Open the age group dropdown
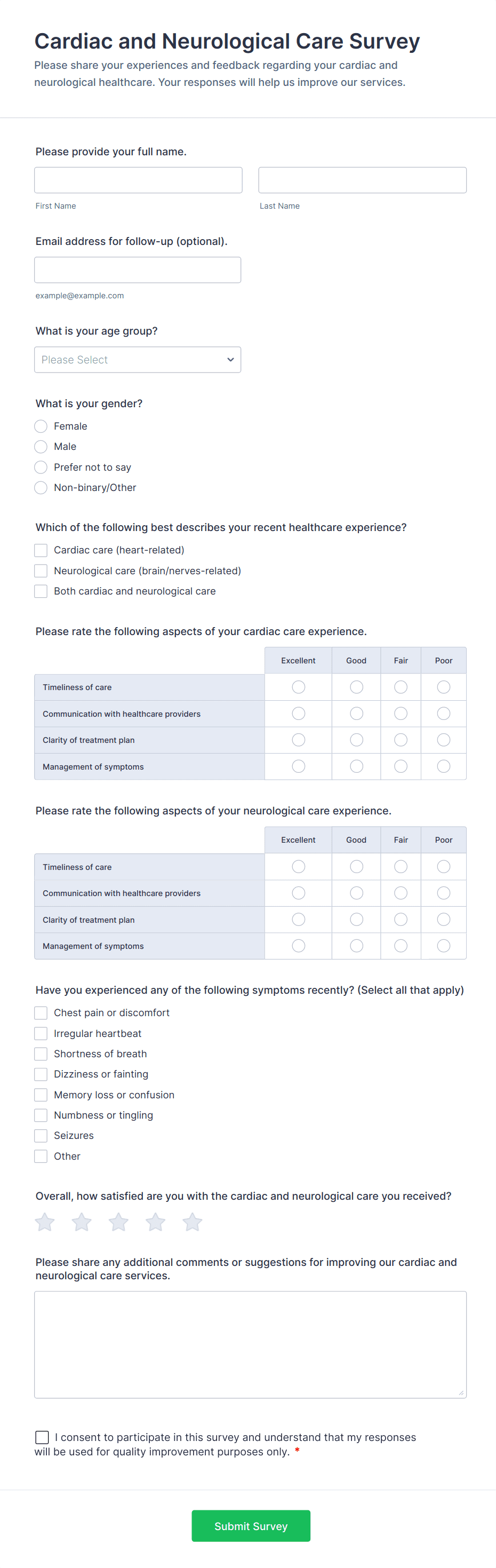This screenshot has height=1568, width=496. [x=138, y=360]
